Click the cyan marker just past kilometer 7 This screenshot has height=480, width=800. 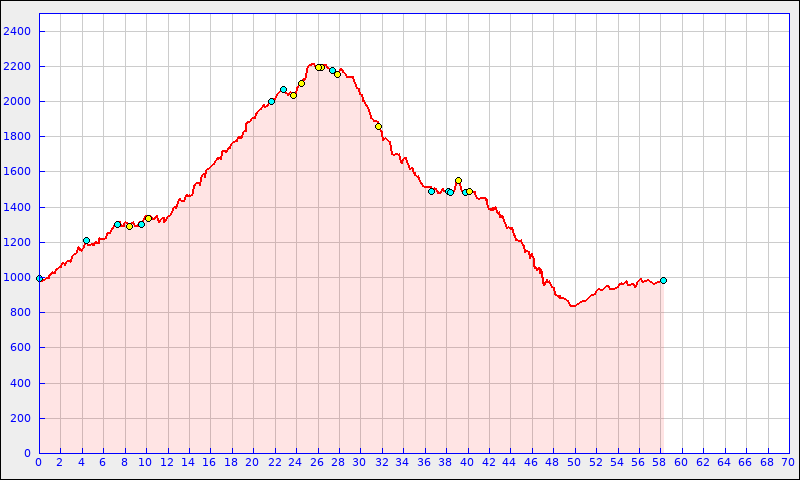(x=117, y=224)
